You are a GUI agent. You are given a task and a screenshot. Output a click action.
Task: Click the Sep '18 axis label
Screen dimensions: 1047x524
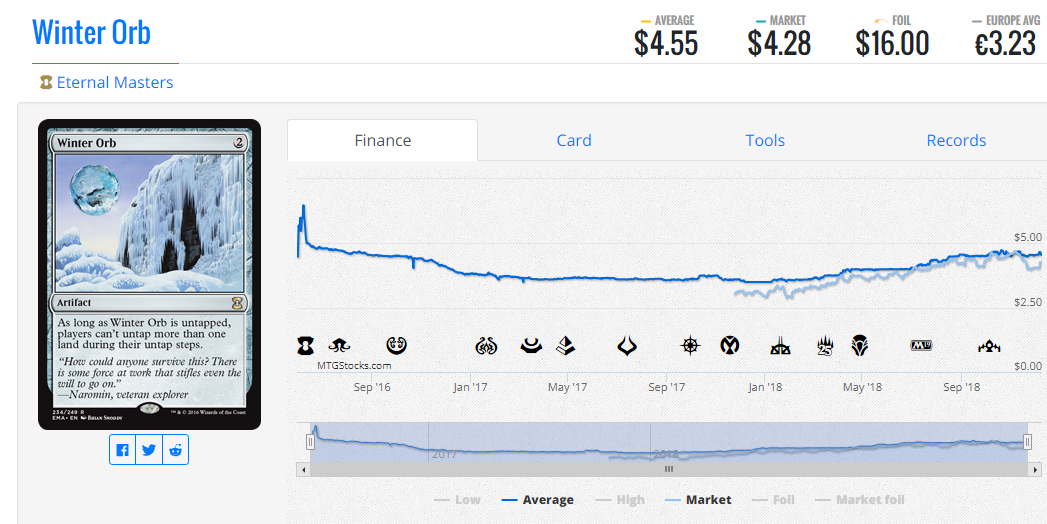coord(962,387)
